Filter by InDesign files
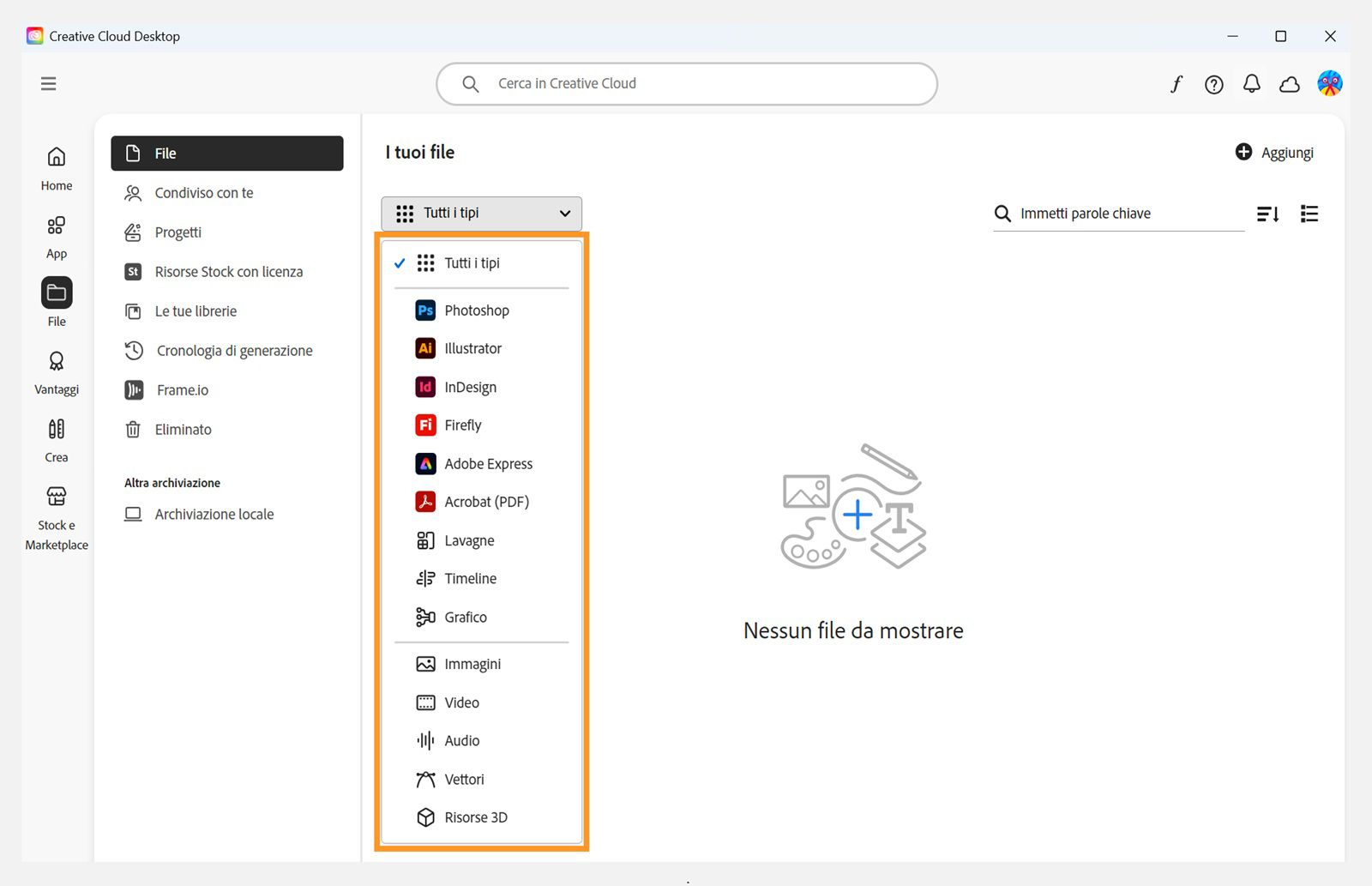The height and width of the screenshot is (886, 1372). pyautogui.click(x=482, y=387)
